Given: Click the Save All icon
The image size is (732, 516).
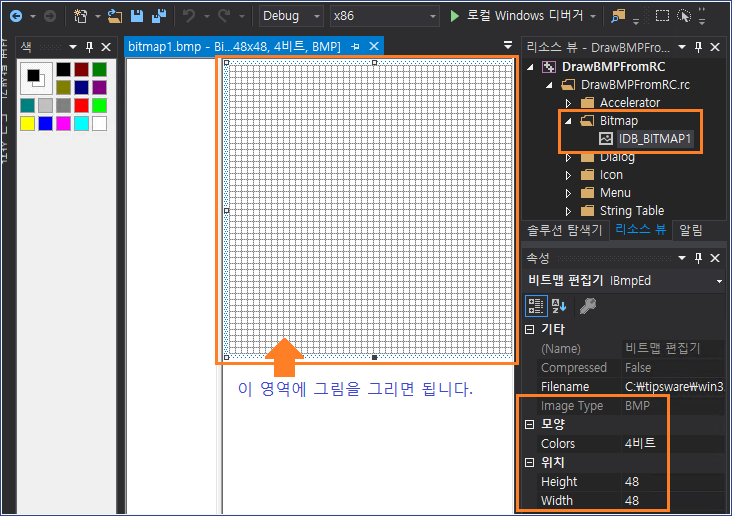Looking at the screenshot, I should point(159,16).
